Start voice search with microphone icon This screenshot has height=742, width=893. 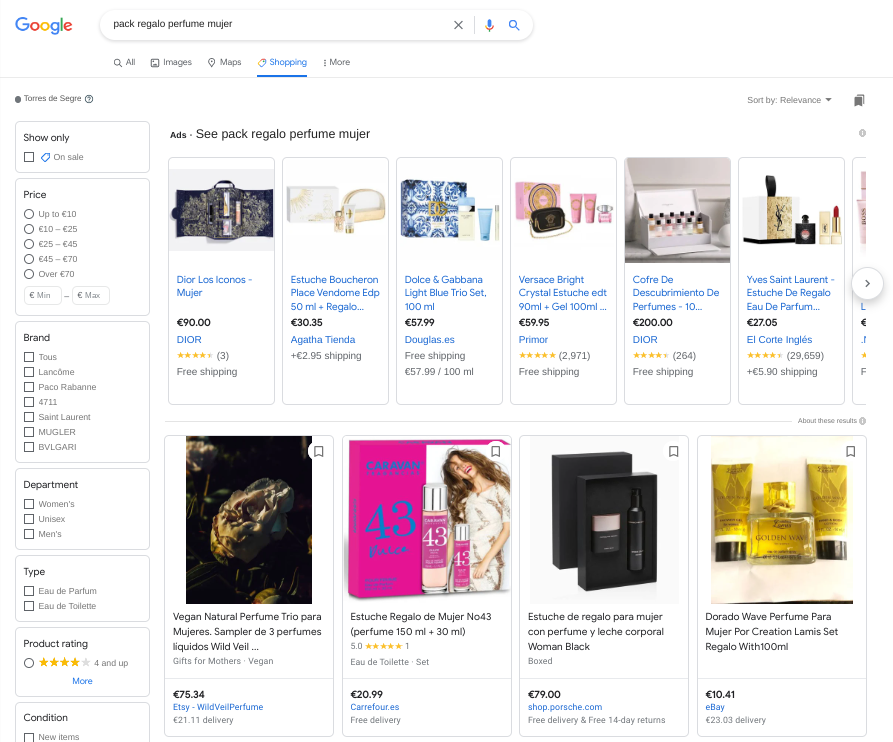[x=489, y=25]
